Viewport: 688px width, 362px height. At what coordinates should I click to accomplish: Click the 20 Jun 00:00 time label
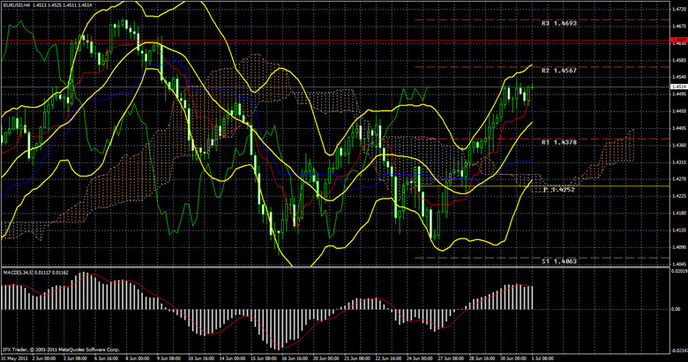click(x=325, y=358)
